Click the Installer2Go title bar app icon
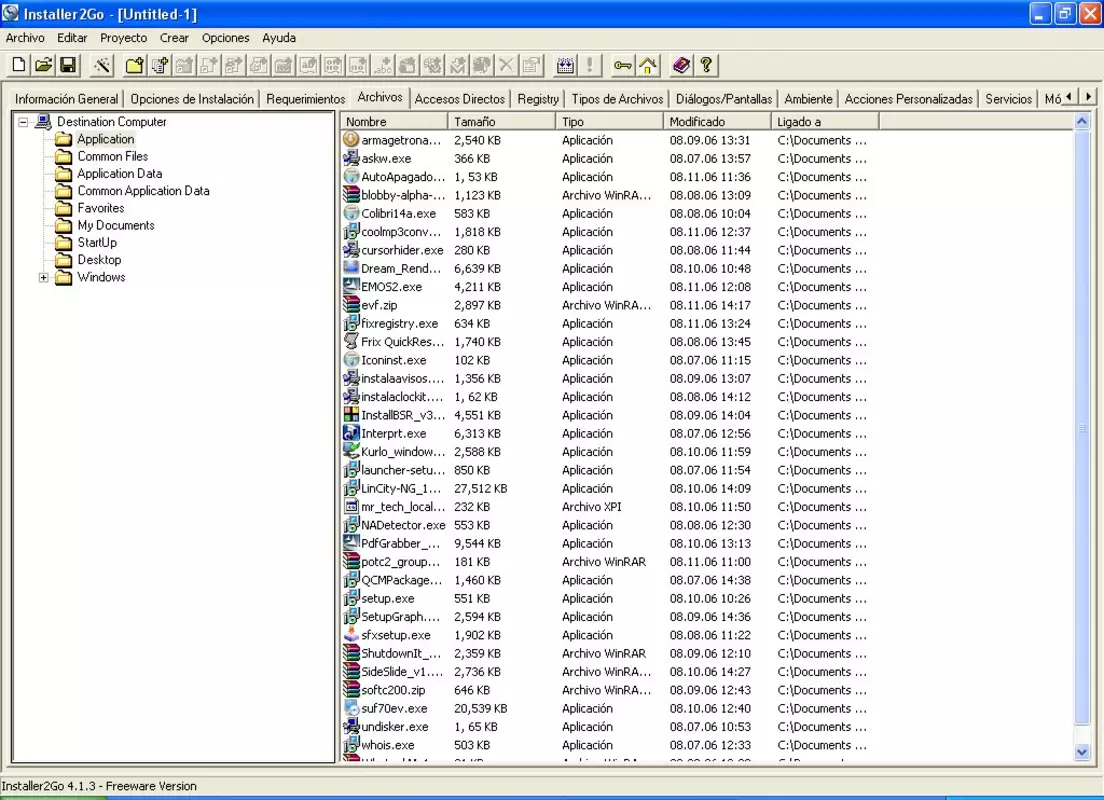Screen dimensions: 1104x800 11,13
